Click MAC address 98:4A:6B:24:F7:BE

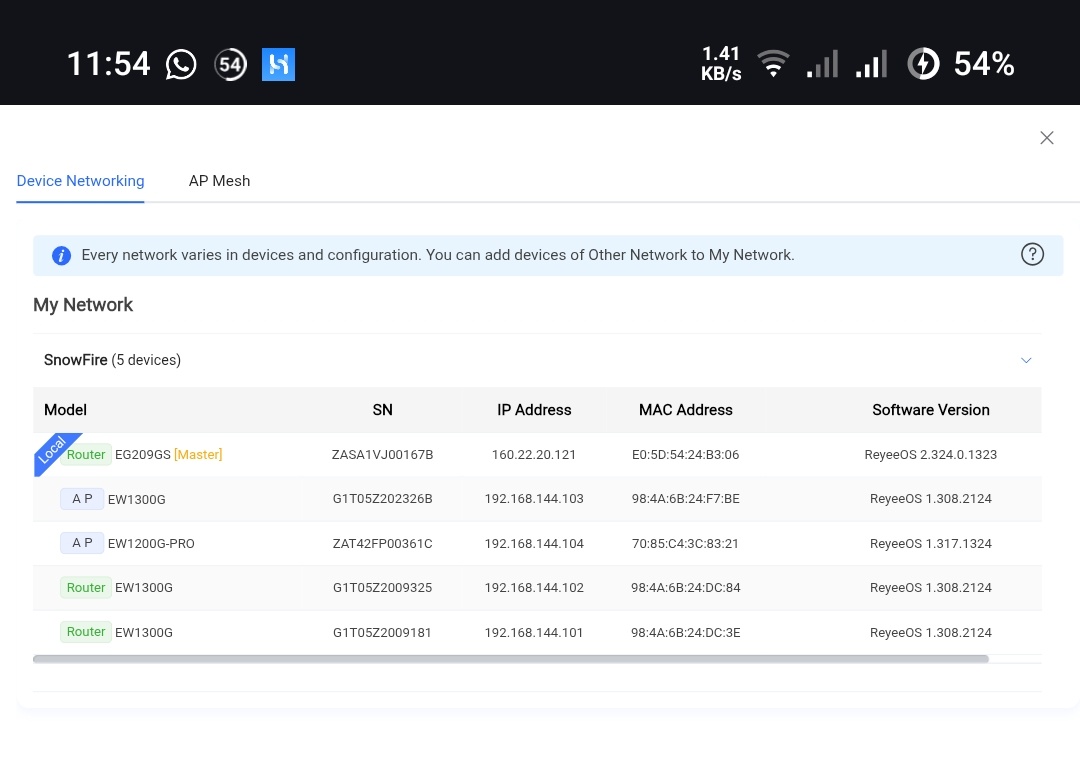point(685,499)
